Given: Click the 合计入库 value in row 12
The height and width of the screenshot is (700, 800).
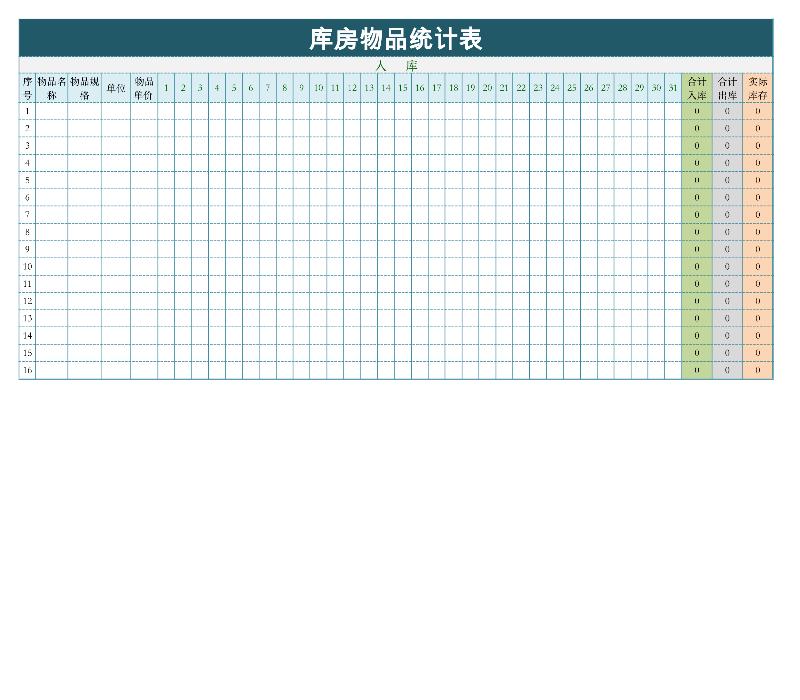Looking at the screenshot, I should click(697, 301).
